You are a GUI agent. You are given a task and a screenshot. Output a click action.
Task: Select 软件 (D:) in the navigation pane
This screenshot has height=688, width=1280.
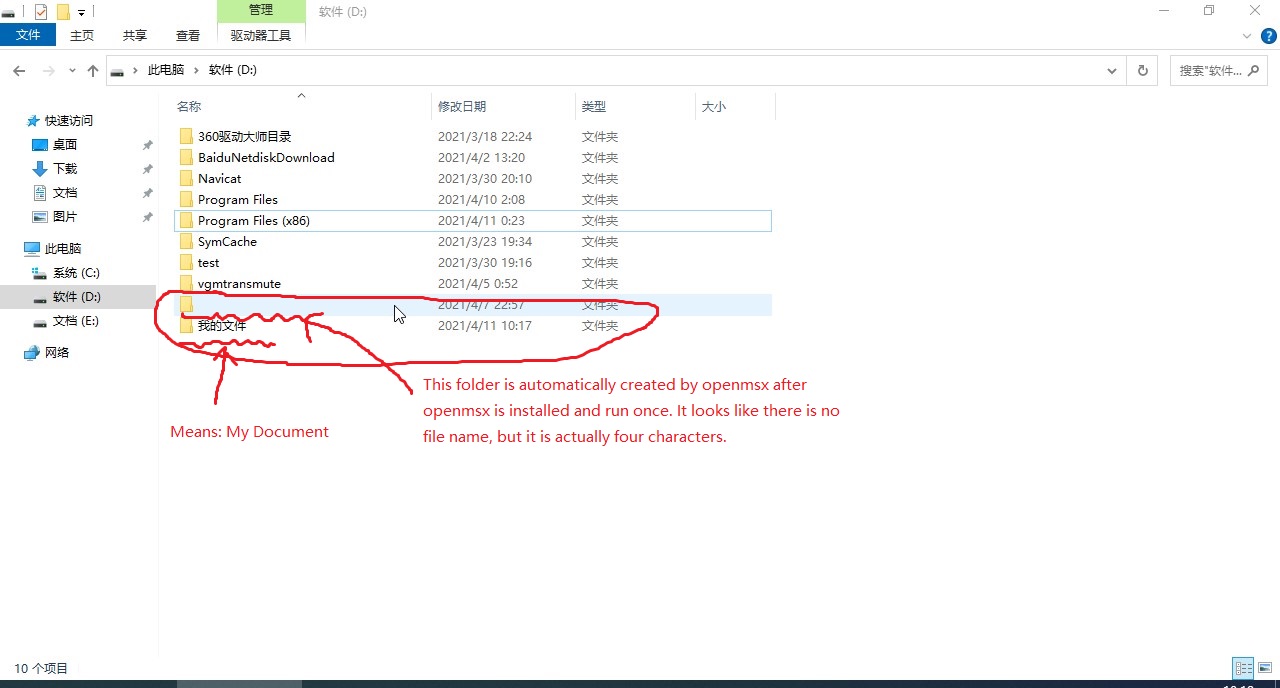(x=77, y=296)
